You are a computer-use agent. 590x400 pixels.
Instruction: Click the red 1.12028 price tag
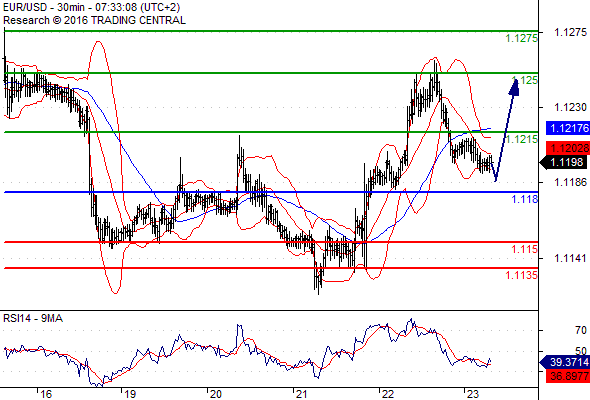[x=568, y=148]
